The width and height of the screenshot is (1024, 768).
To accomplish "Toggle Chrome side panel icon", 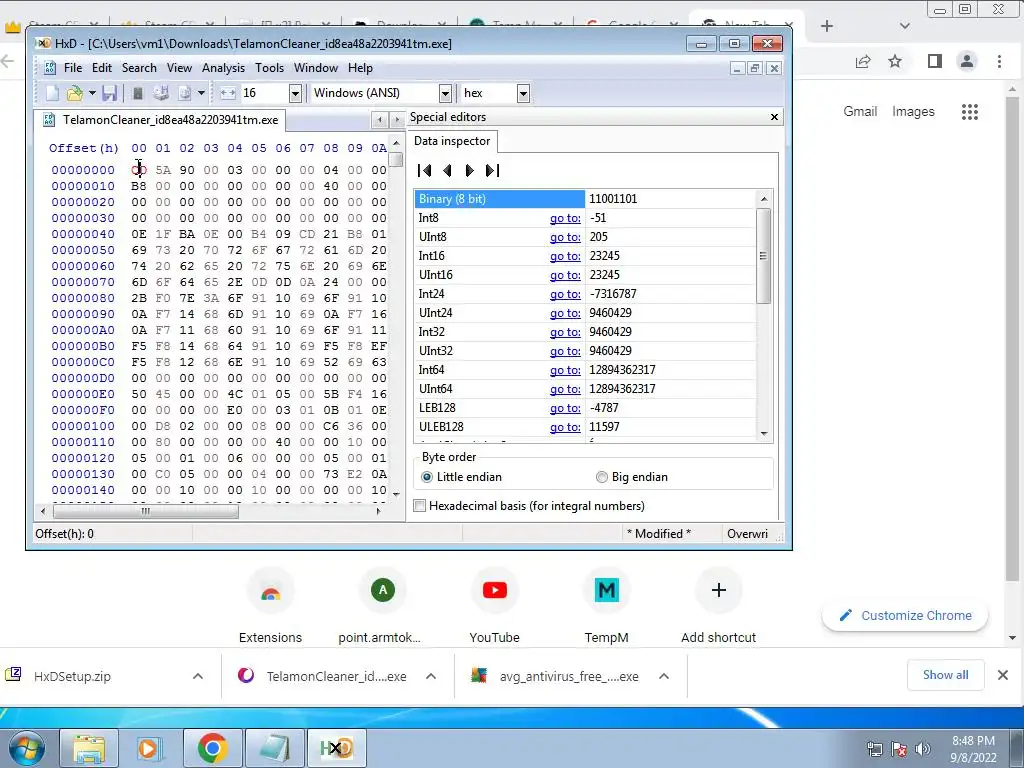I will [x=935, y=61].
